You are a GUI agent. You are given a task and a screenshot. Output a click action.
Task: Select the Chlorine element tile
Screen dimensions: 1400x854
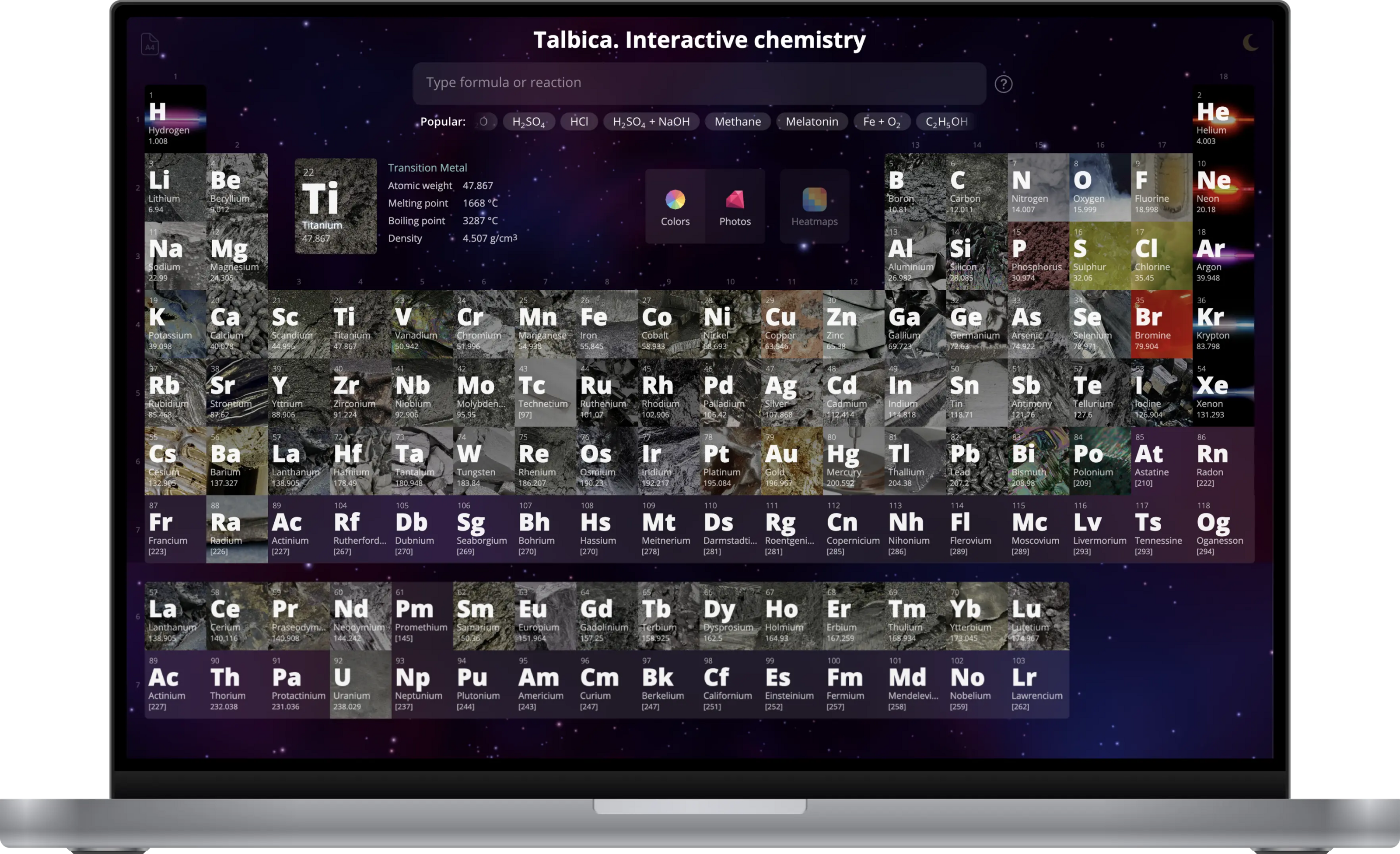click(x=1162, y=256)
